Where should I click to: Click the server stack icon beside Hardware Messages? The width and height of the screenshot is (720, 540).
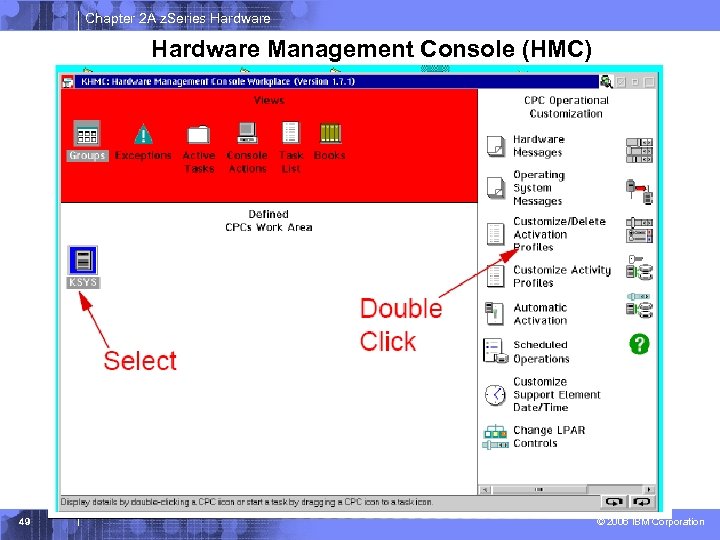[639, 150]
